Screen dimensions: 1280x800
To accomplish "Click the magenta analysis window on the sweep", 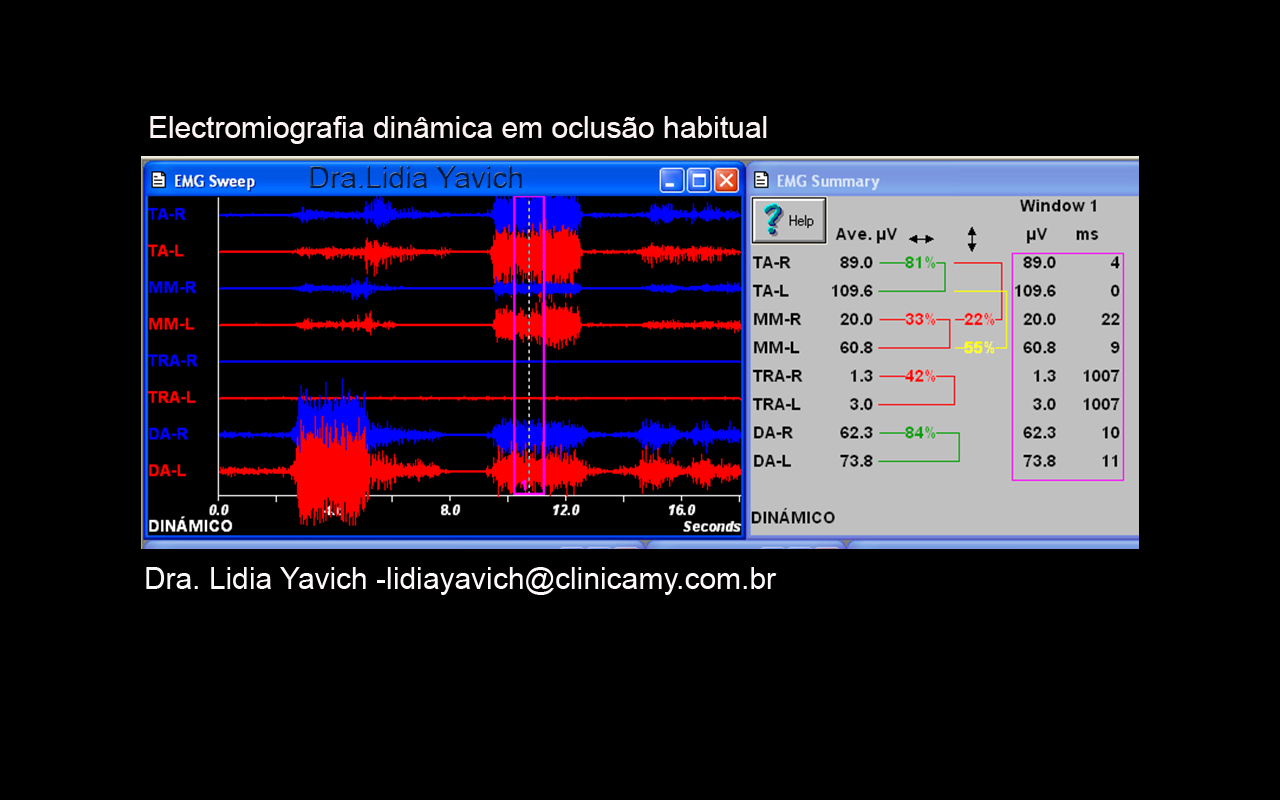I will point(529,345).
